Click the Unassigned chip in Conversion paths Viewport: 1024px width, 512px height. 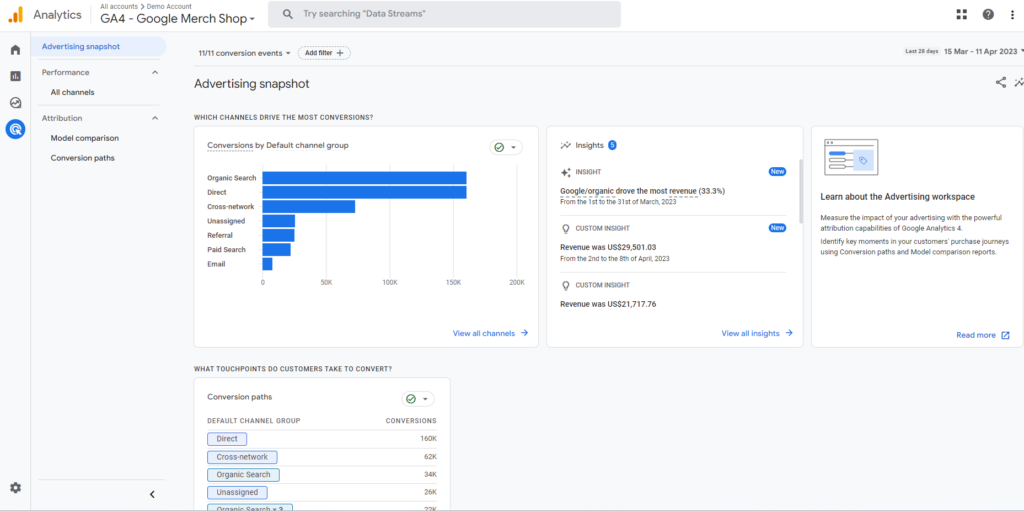[238, 492]
